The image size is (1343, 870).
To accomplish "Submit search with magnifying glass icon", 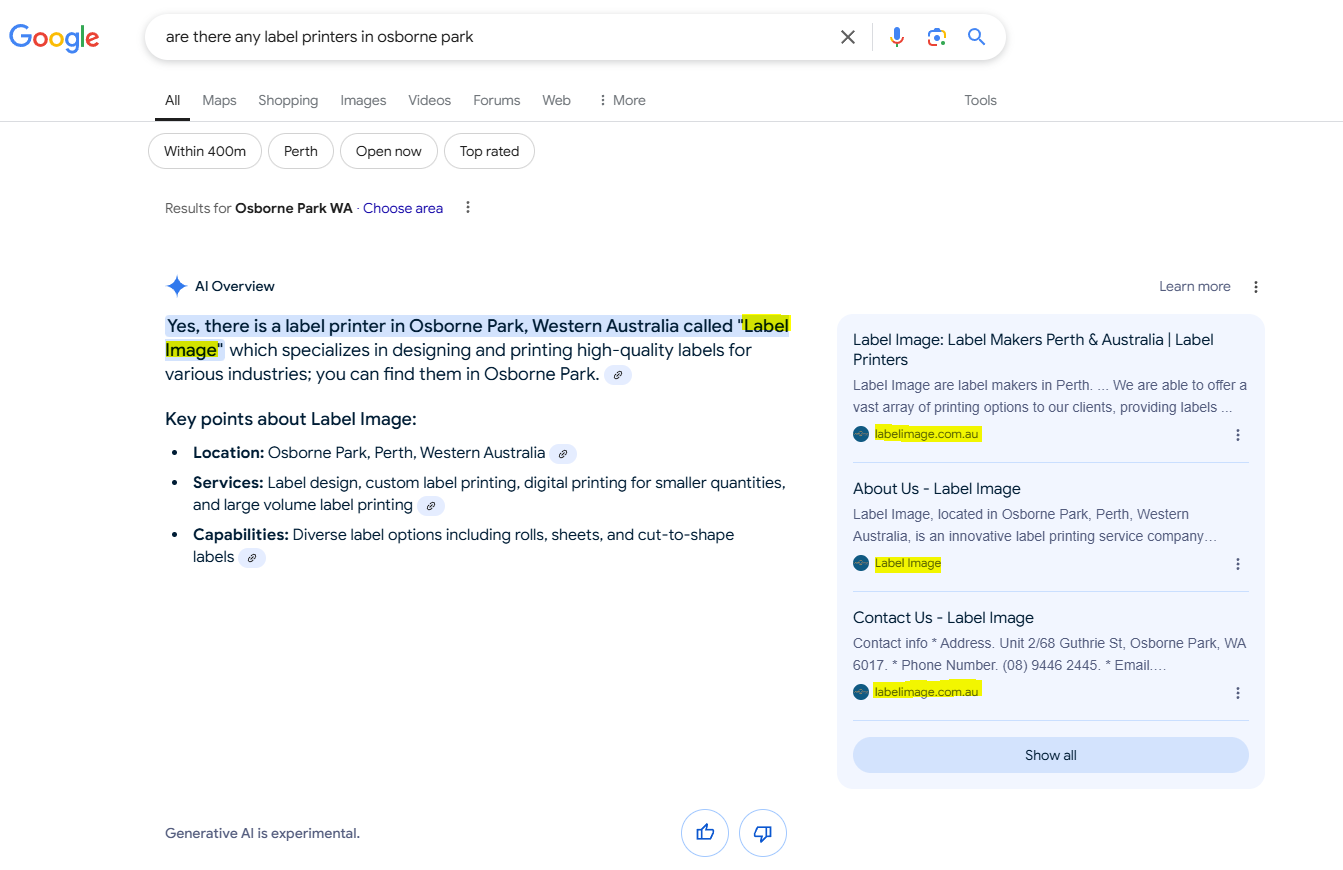I will tap(977, 37).
